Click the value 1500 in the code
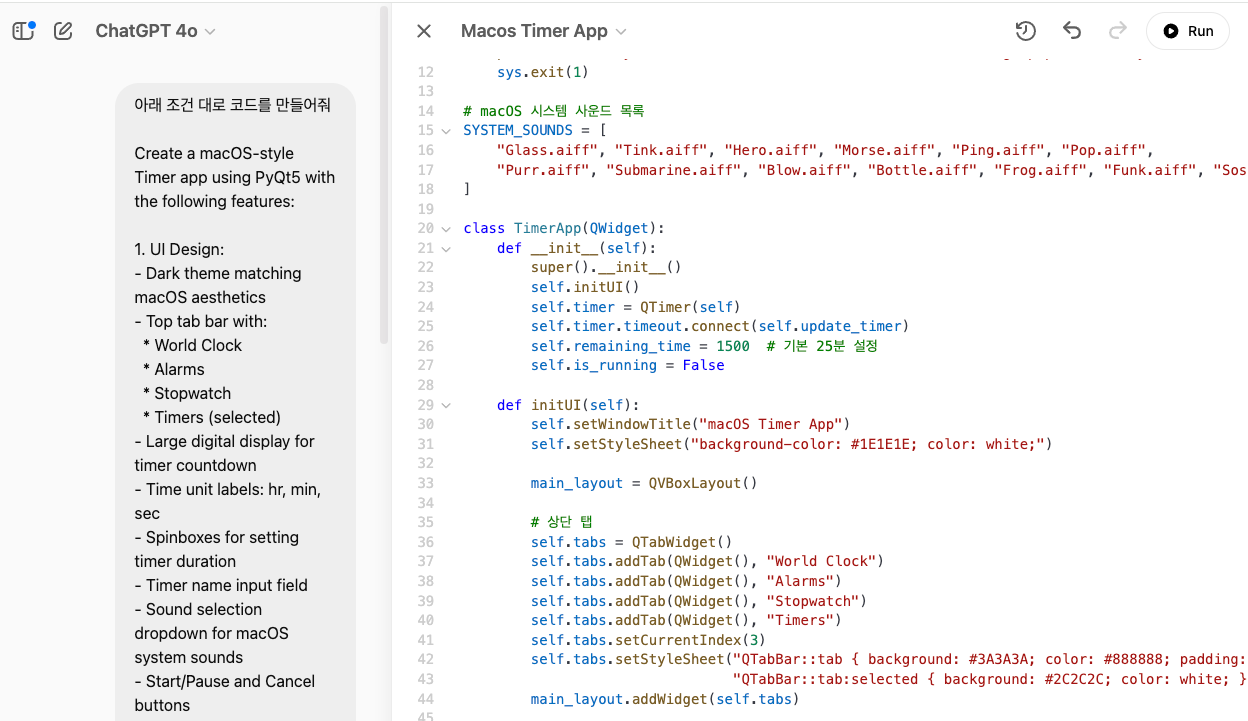 [x=732, y=346]
